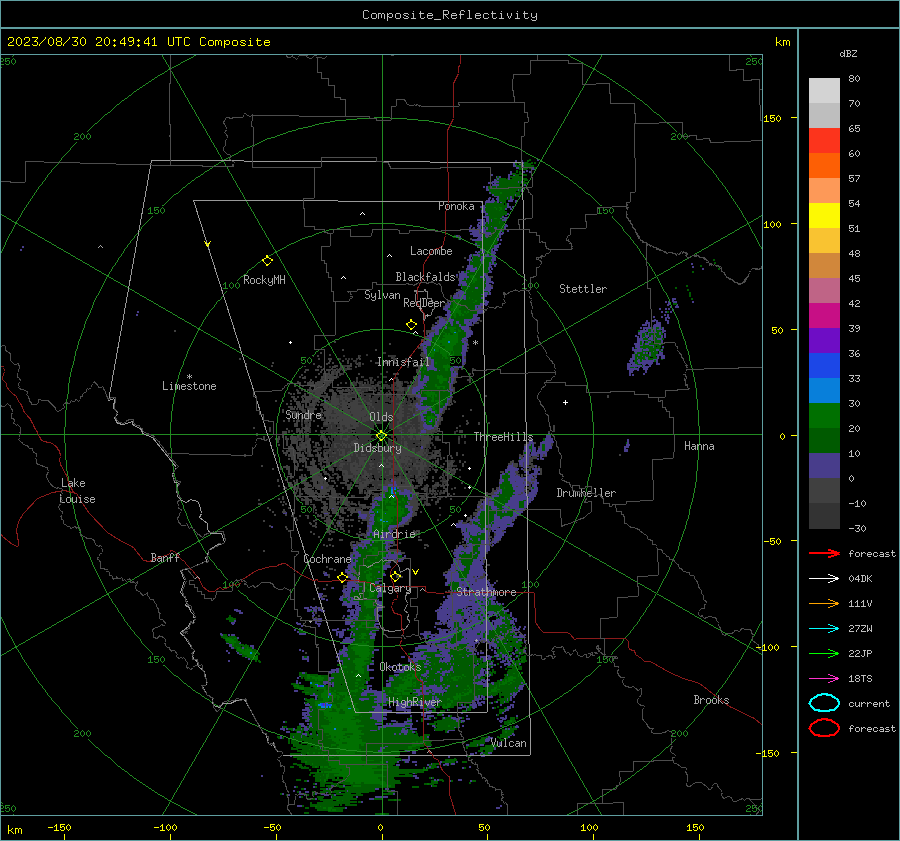Viewport: 900px width, 841px height.
Task: Click the Banff label
Action: pos(165,558)
